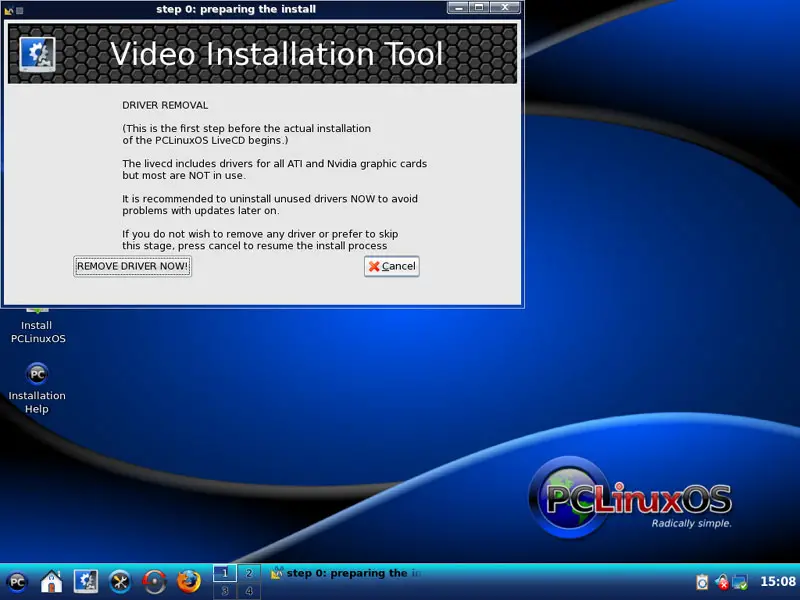Switch to virtual desktop 3
The width and height of the screenshot is (800, 600).
pyautogui.click(x=224, y=591)
